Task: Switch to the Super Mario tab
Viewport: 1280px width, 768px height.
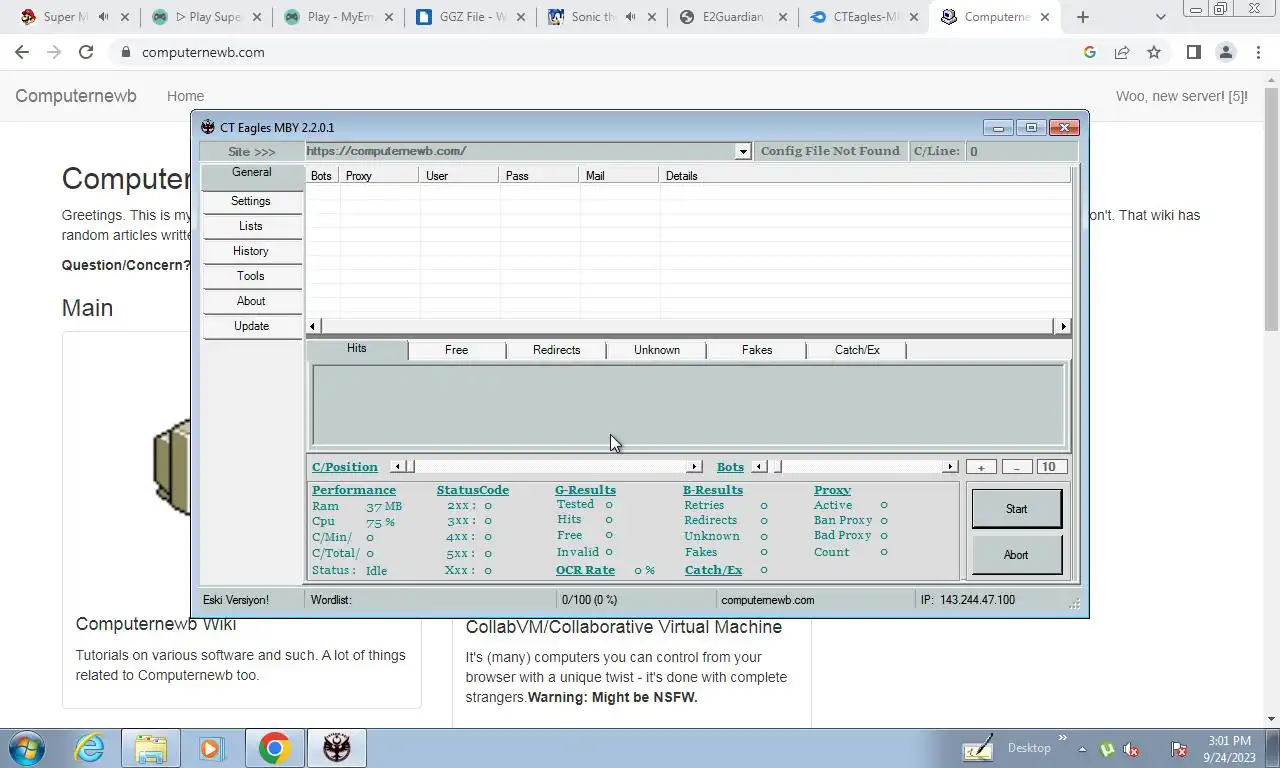Action: click(x=66, y=17)
